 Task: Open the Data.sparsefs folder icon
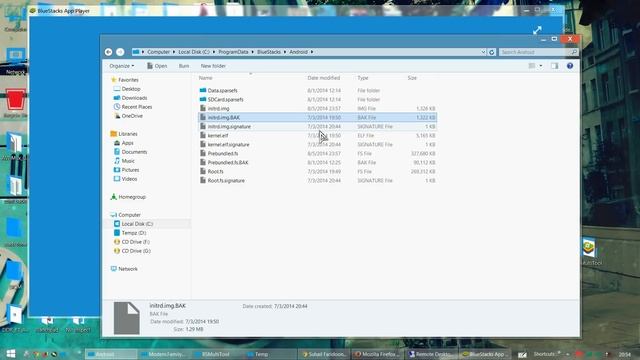[x=203, y=90]
